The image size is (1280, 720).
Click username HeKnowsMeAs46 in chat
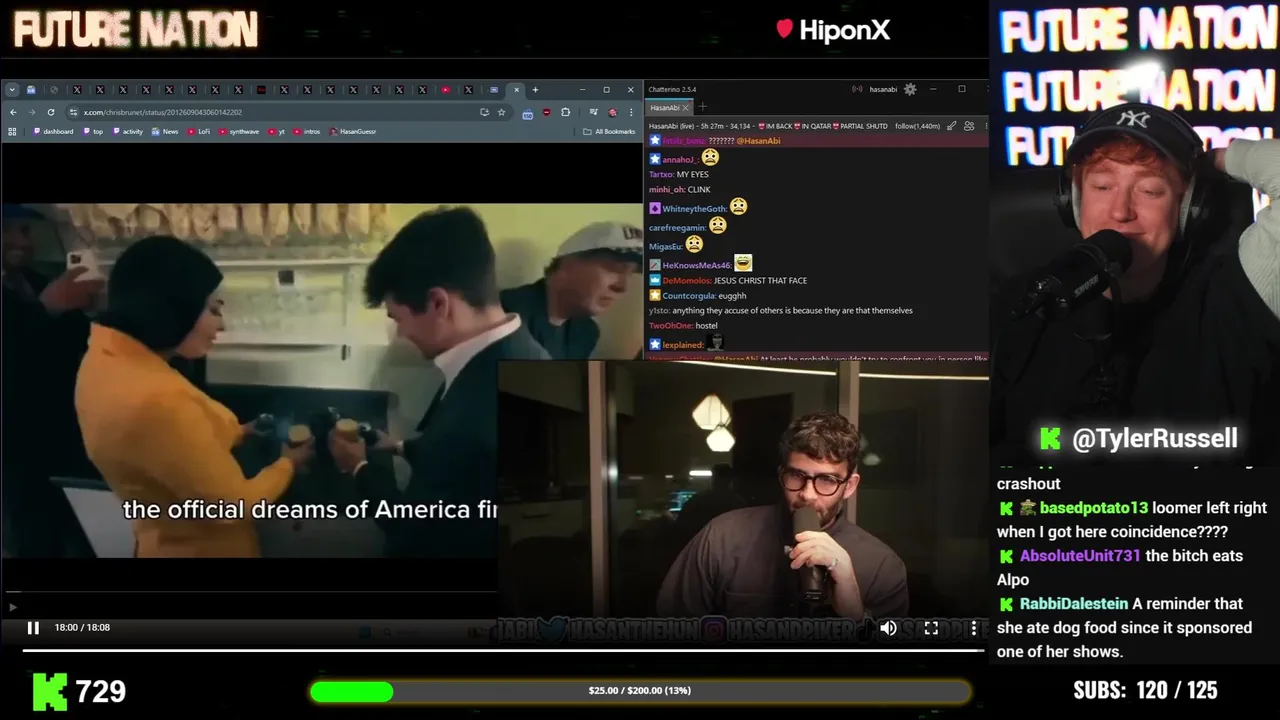pos(696,266)
